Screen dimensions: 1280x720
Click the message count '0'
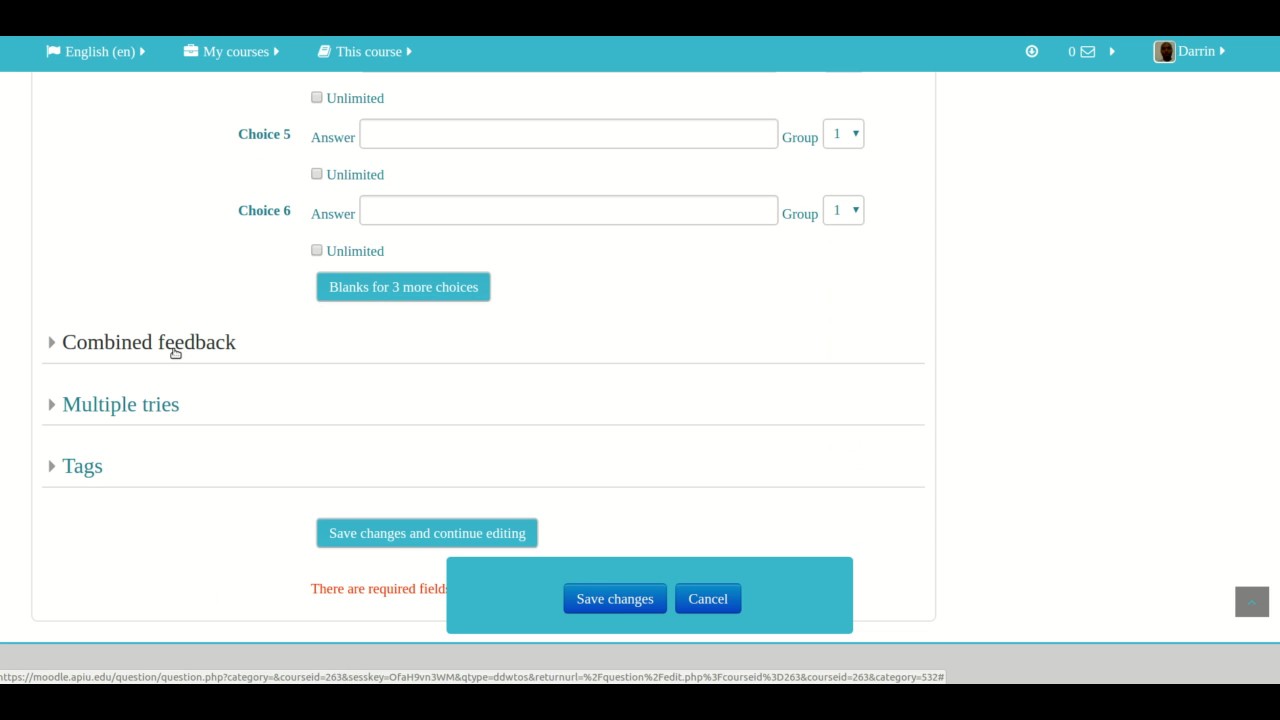coord(1072,52)
